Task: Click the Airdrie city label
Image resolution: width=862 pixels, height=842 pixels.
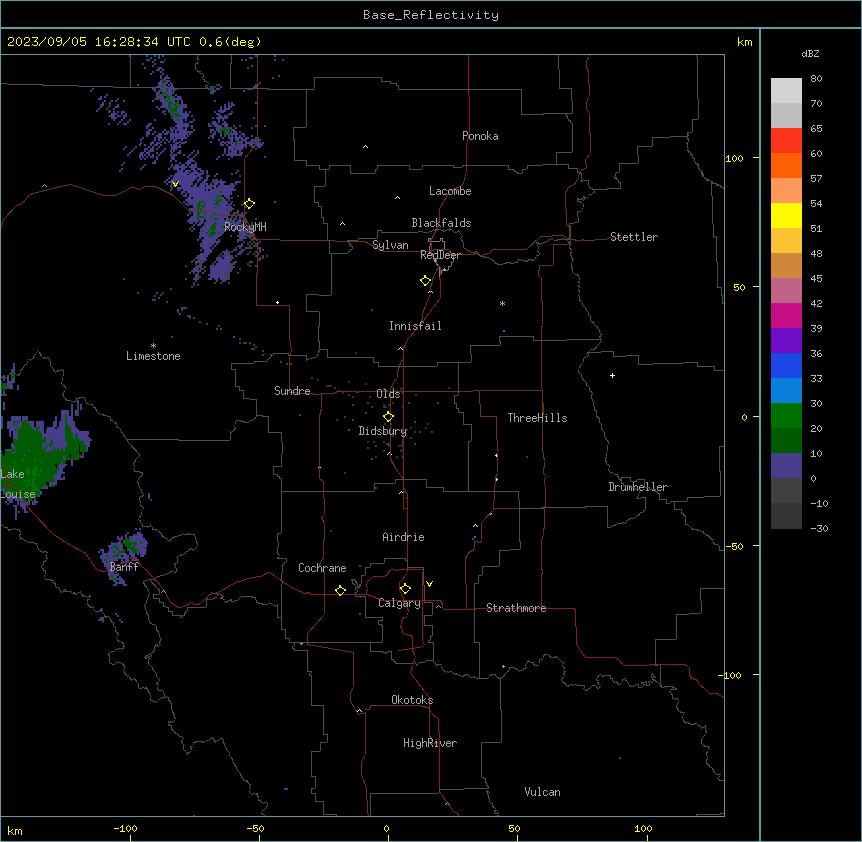Action: [404, 537]
